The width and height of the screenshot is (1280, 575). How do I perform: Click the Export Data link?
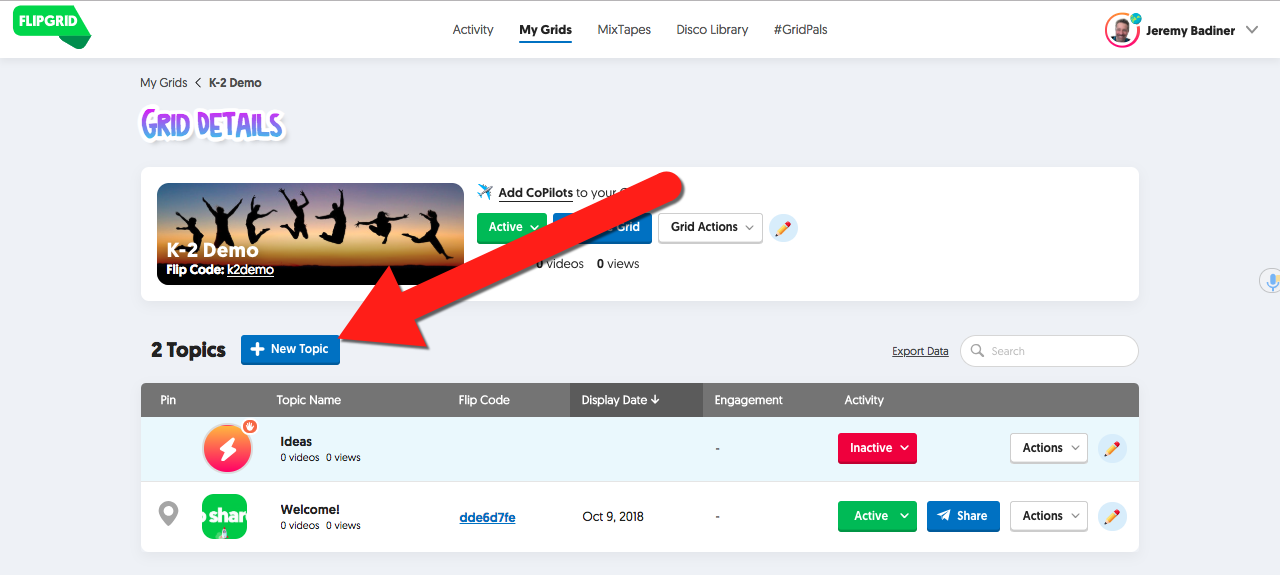click(920, 351)
